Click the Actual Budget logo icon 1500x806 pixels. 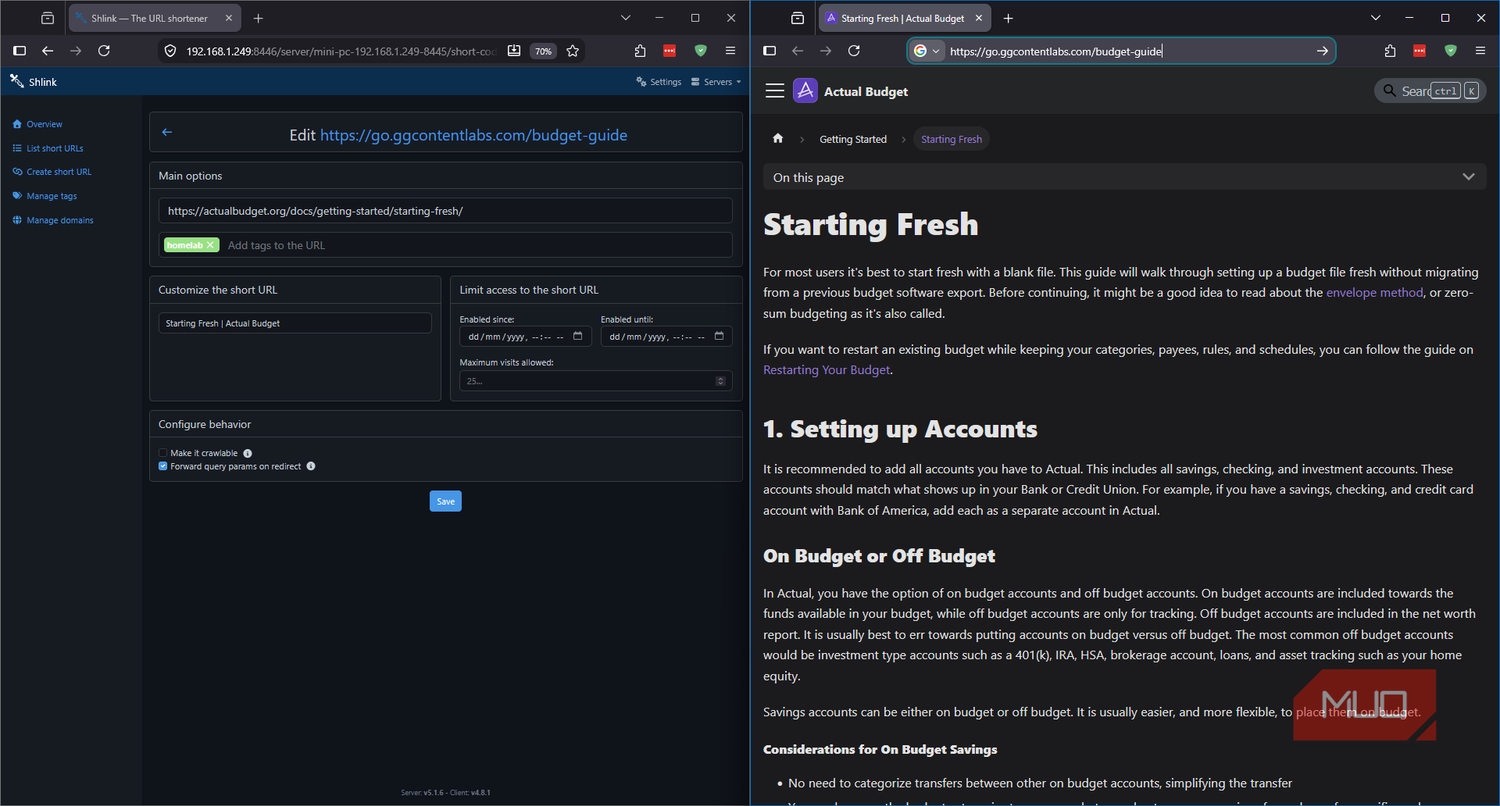coord(805,91)
